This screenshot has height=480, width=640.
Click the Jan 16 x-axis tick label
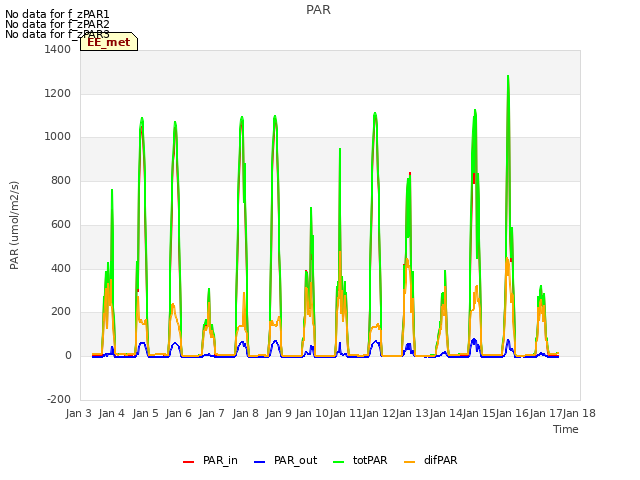[512, 413]
